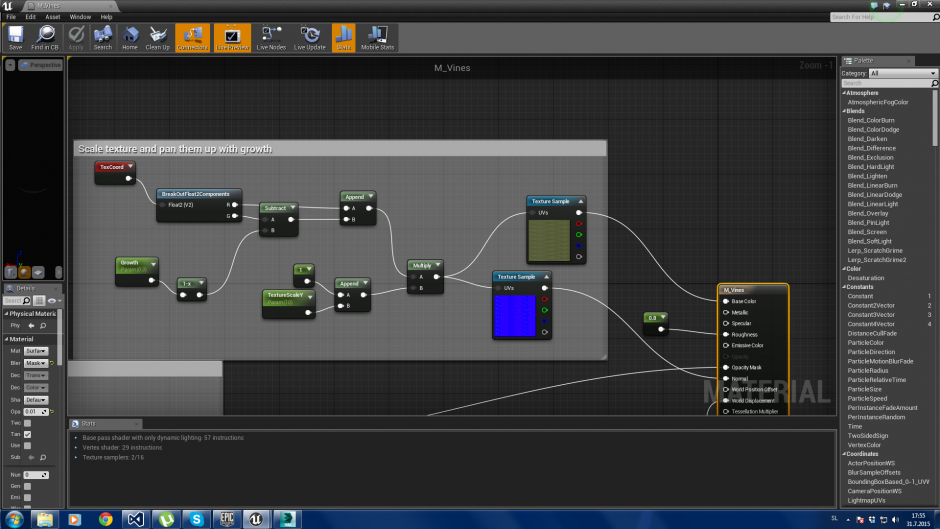Toggle the Connectors toolbar button
This screenshot has width=940, height=529.
(192, 38)
